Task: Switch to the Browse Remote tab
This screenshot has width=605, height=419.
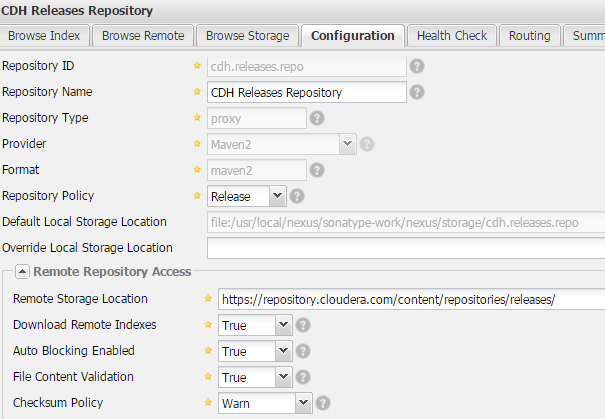Action: [143, 36]
